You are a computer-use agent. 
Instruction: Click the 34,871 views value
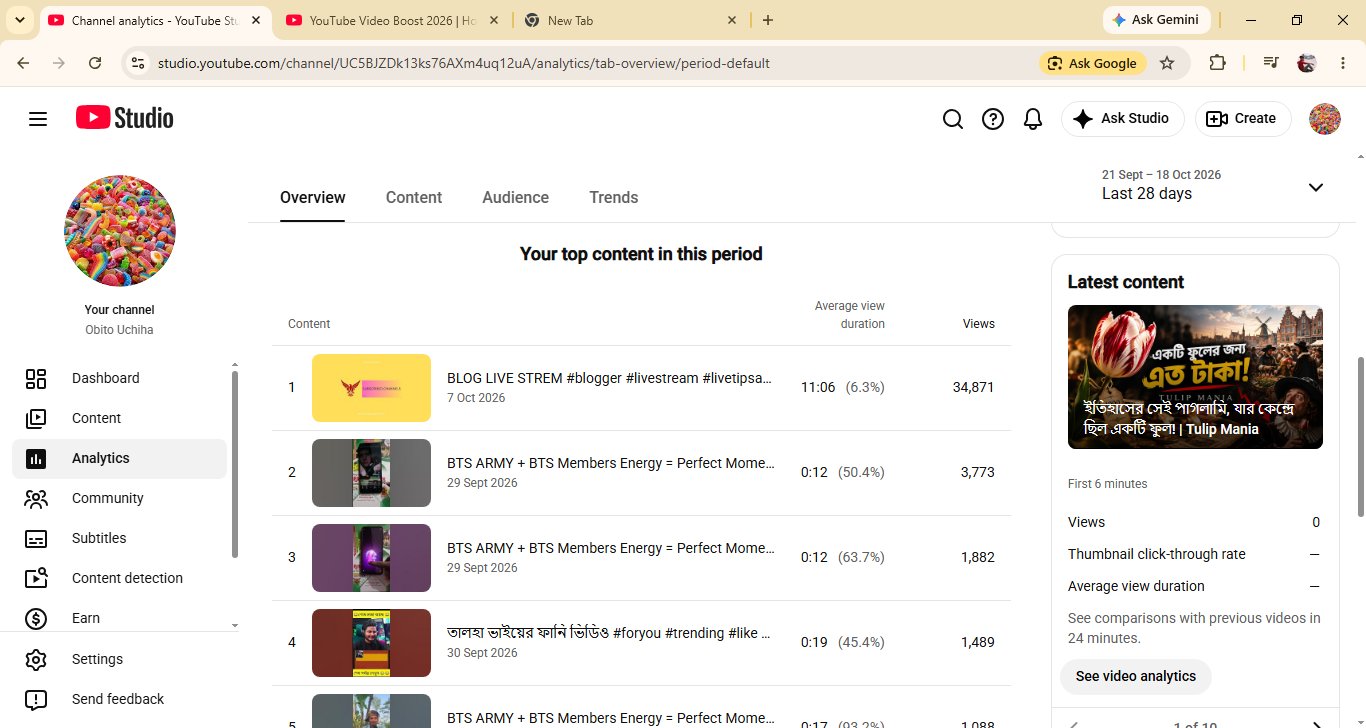point(973,387)
